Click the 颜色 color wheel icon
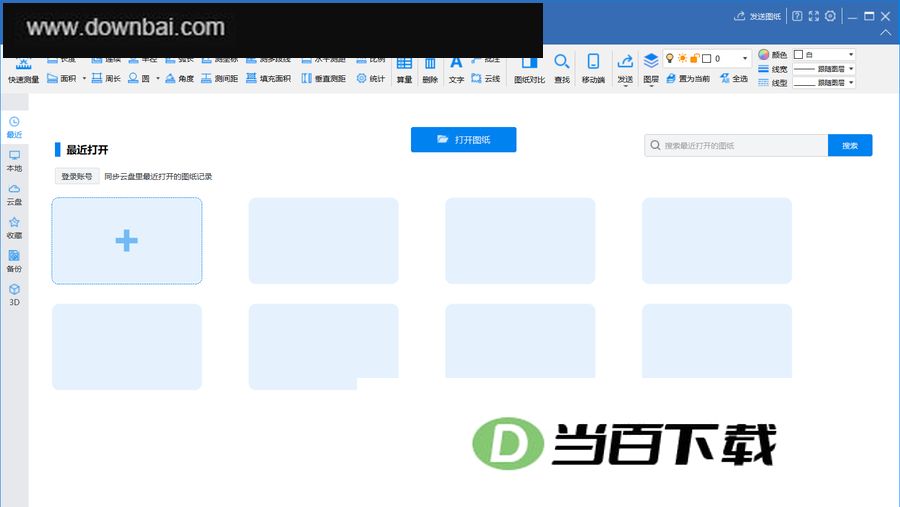 point(763,55)
